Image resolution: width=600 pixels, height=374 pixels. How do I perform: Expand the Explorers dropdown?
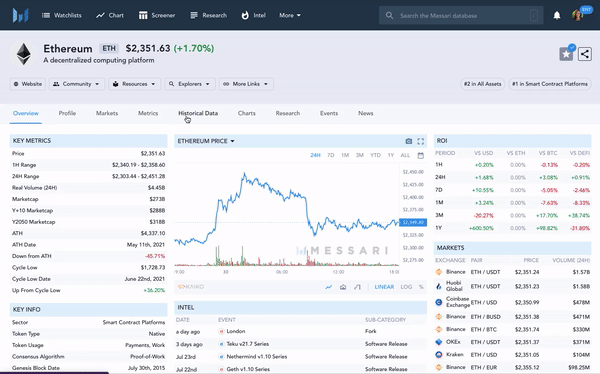point(190,84)
